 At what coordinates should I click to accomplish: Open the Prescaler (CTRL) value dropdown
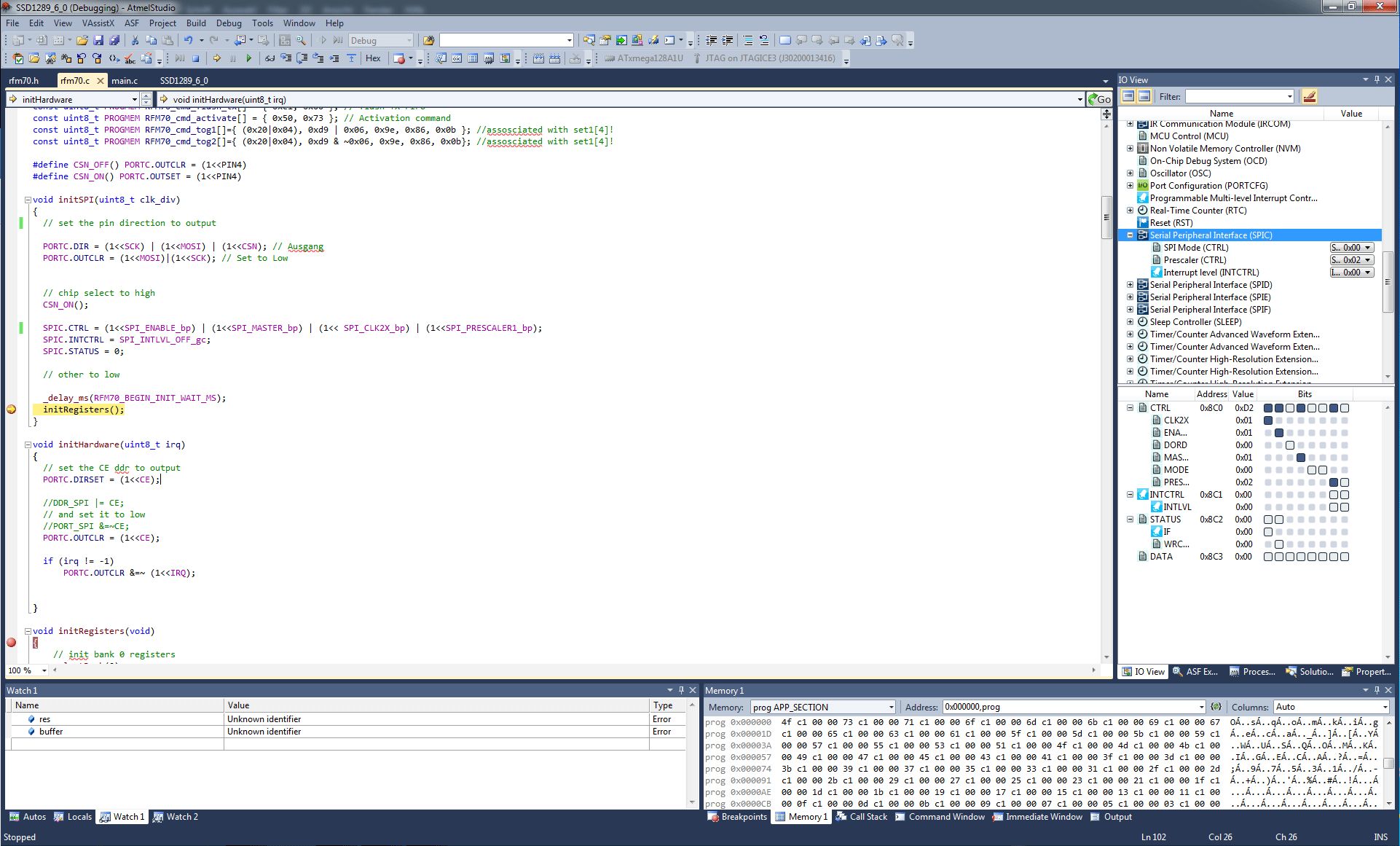[x=1368, y=260]
